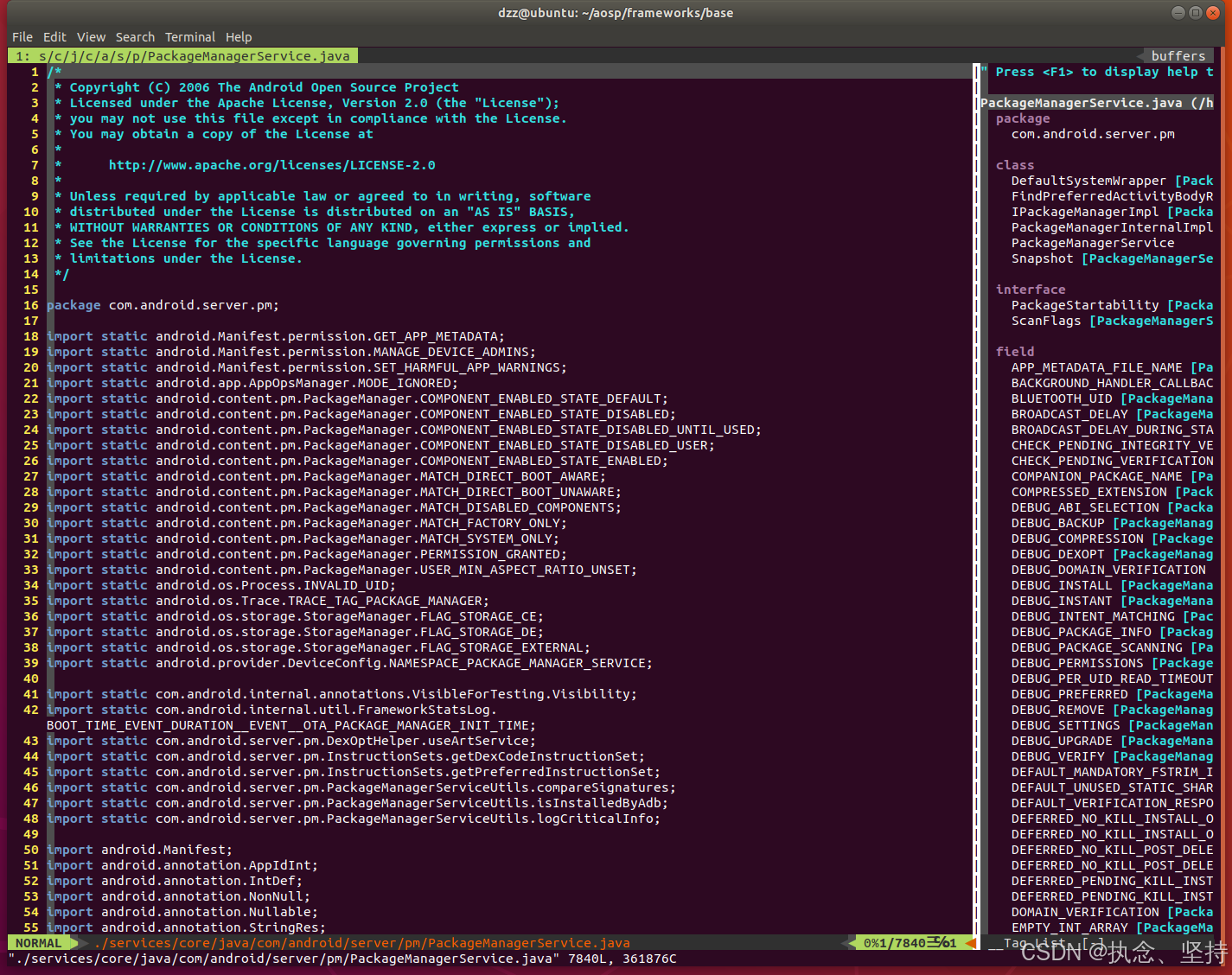
Task: Click the MODE_IGNORED import line
Action: (x=252, y=383)
